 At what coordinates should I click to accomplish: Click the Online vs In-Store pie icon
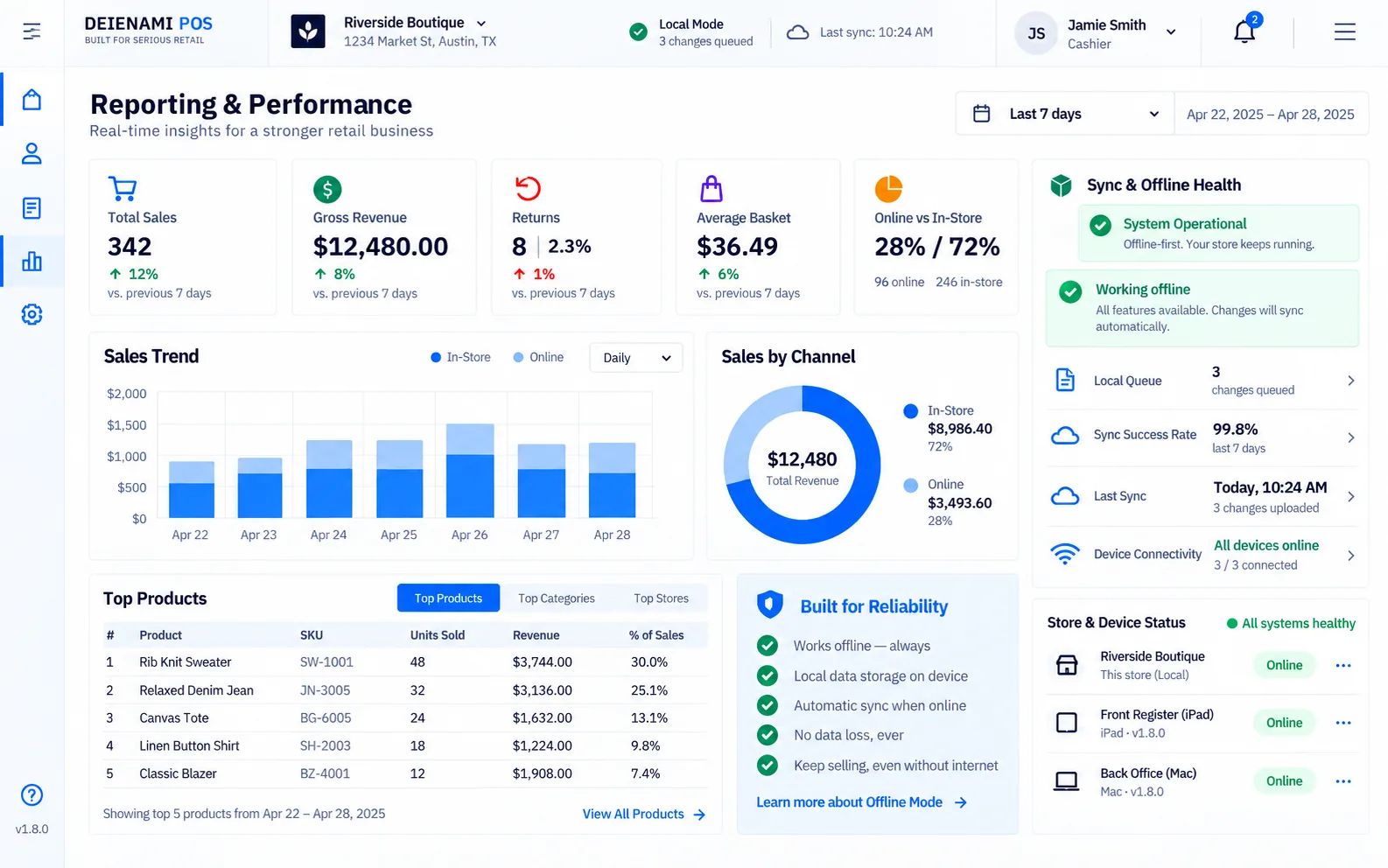888,188
